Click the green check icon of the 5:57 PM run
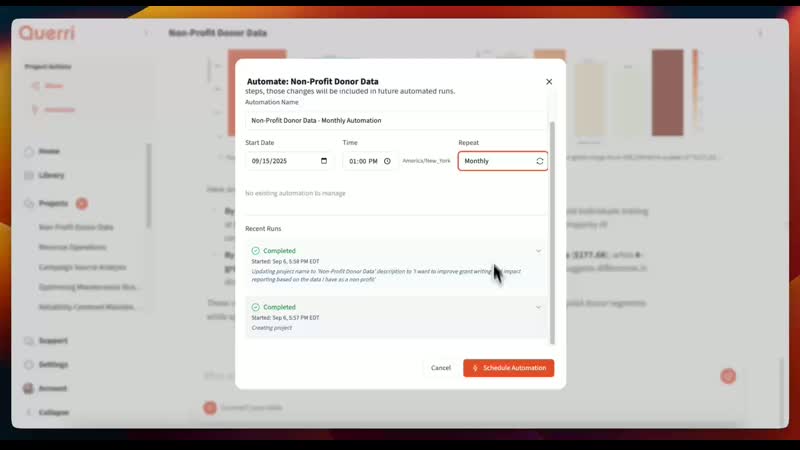This screenshot has height=450, width=800. pyautogui.click(x=256, y=307)
